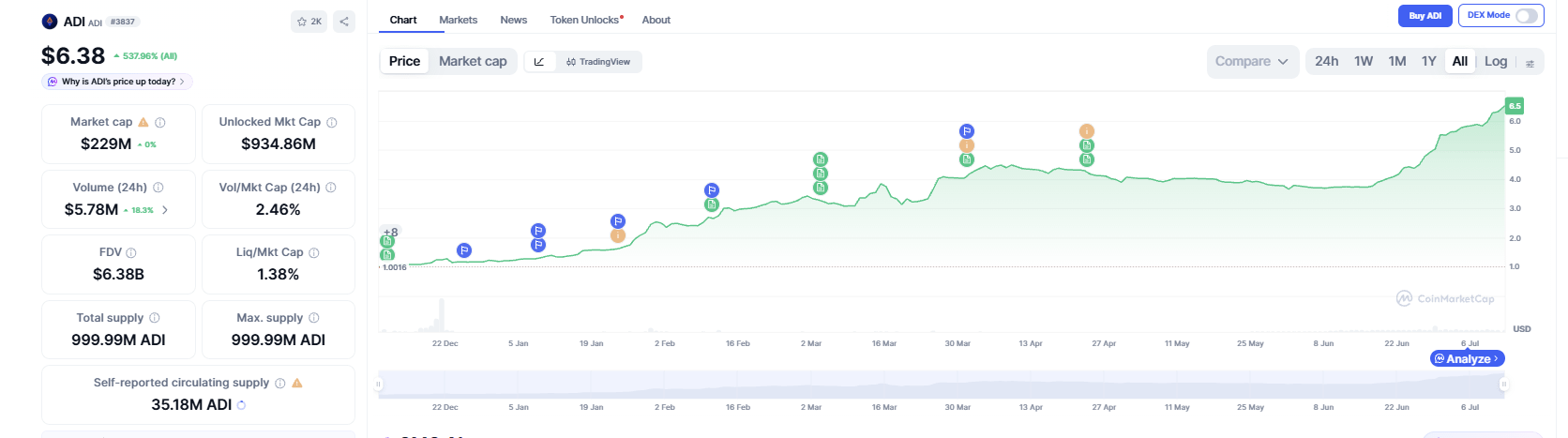This screenshot has height=438, width=1568.
Task: Click the info icon next to Market cap
Action: [160, 122]
